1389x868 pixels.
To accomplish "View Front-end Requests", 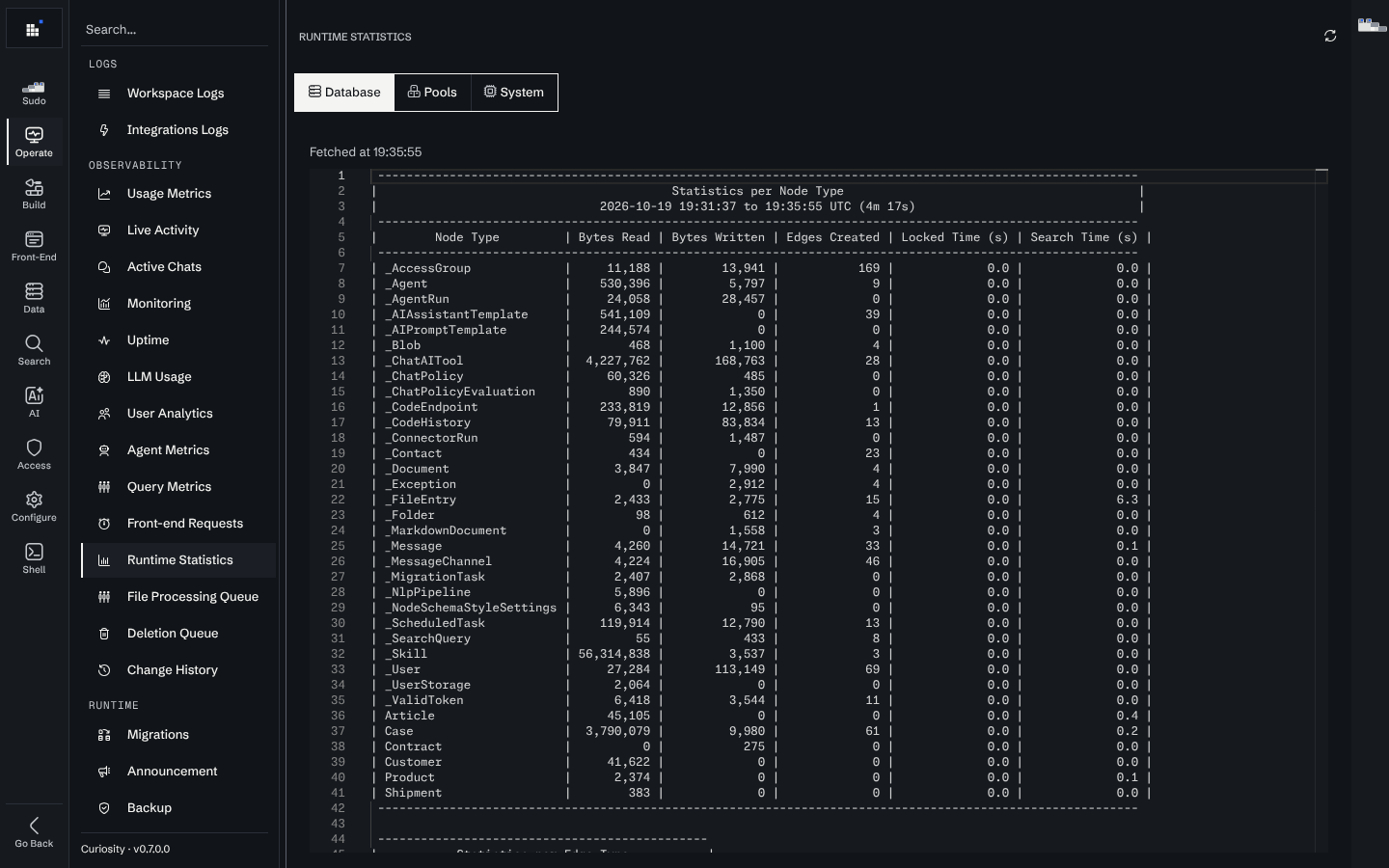I will click(178, 524).
